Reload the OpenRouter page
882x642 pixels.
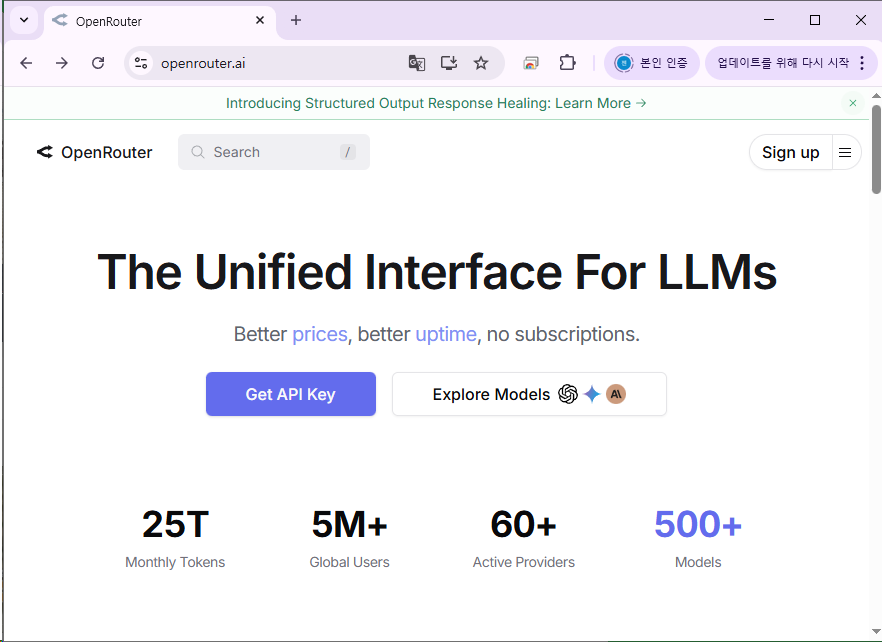pyautogui.click(x=98, y=63)
